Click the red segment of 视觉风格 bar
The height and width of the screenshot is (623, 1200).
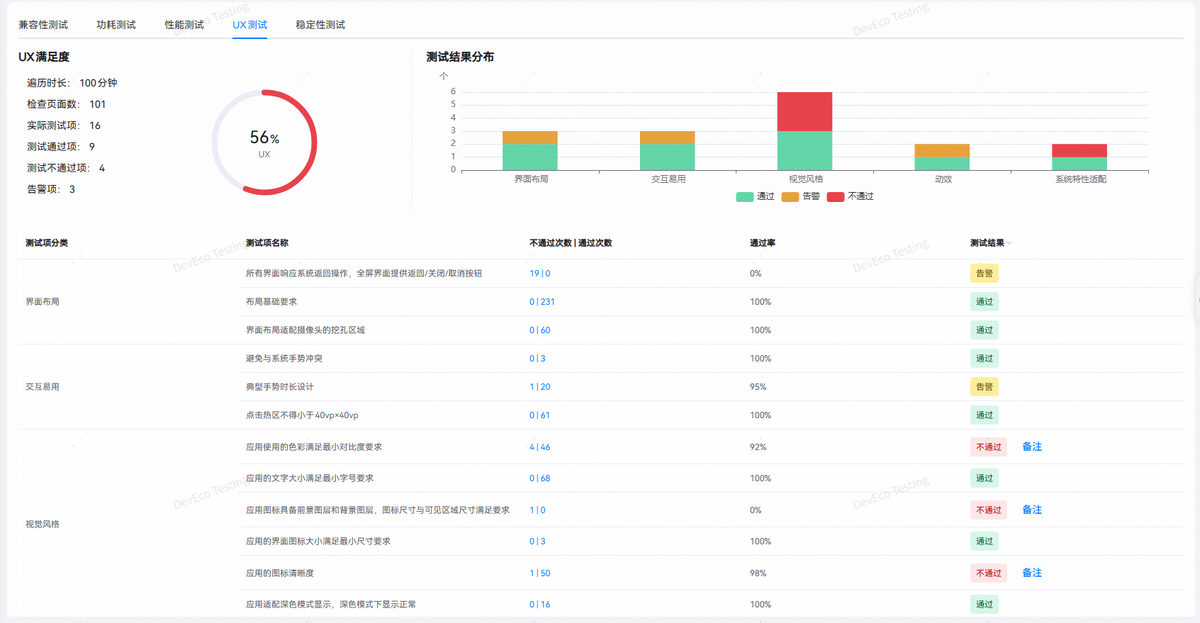point(804,111)
